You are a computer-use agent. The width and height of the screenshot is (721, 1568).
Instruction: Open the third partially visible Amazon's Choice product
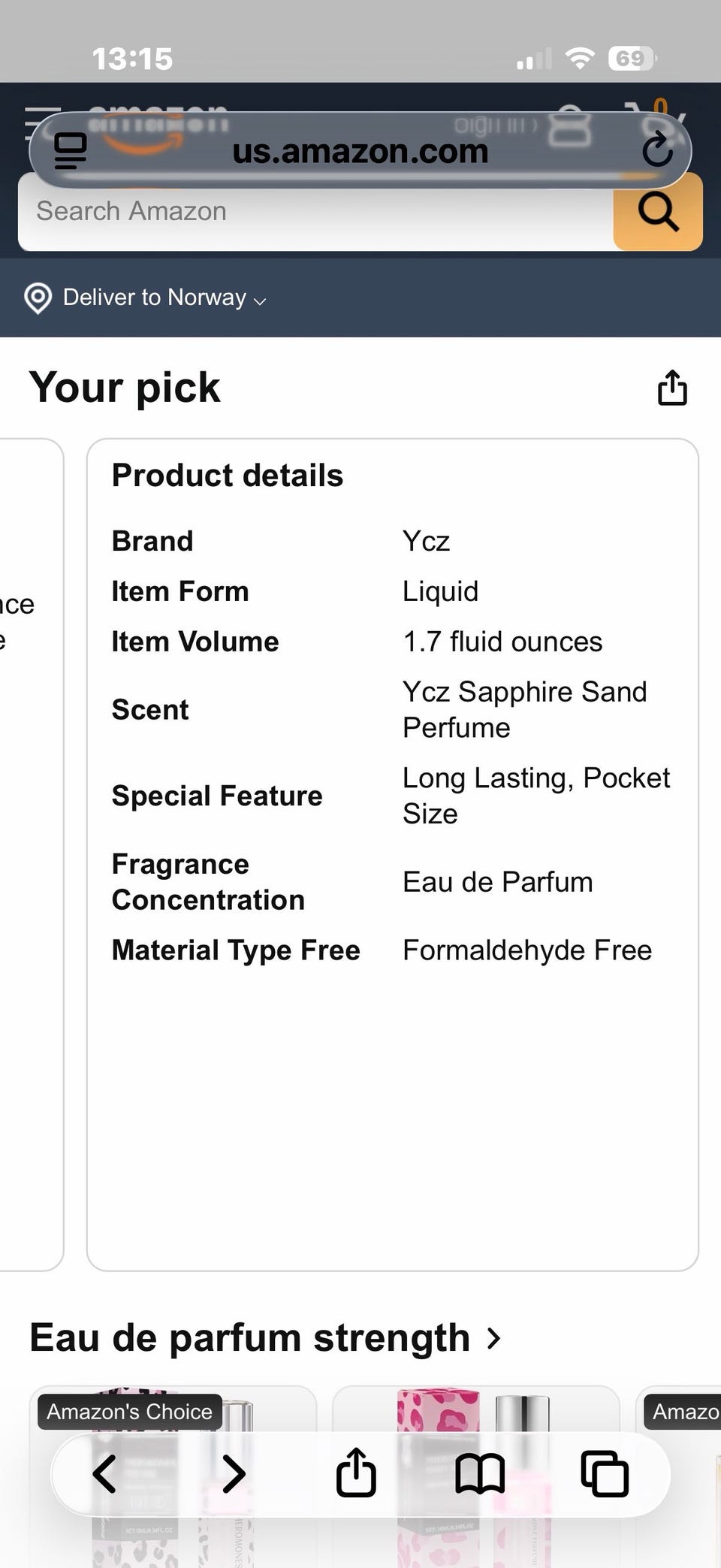(679, 1477)
